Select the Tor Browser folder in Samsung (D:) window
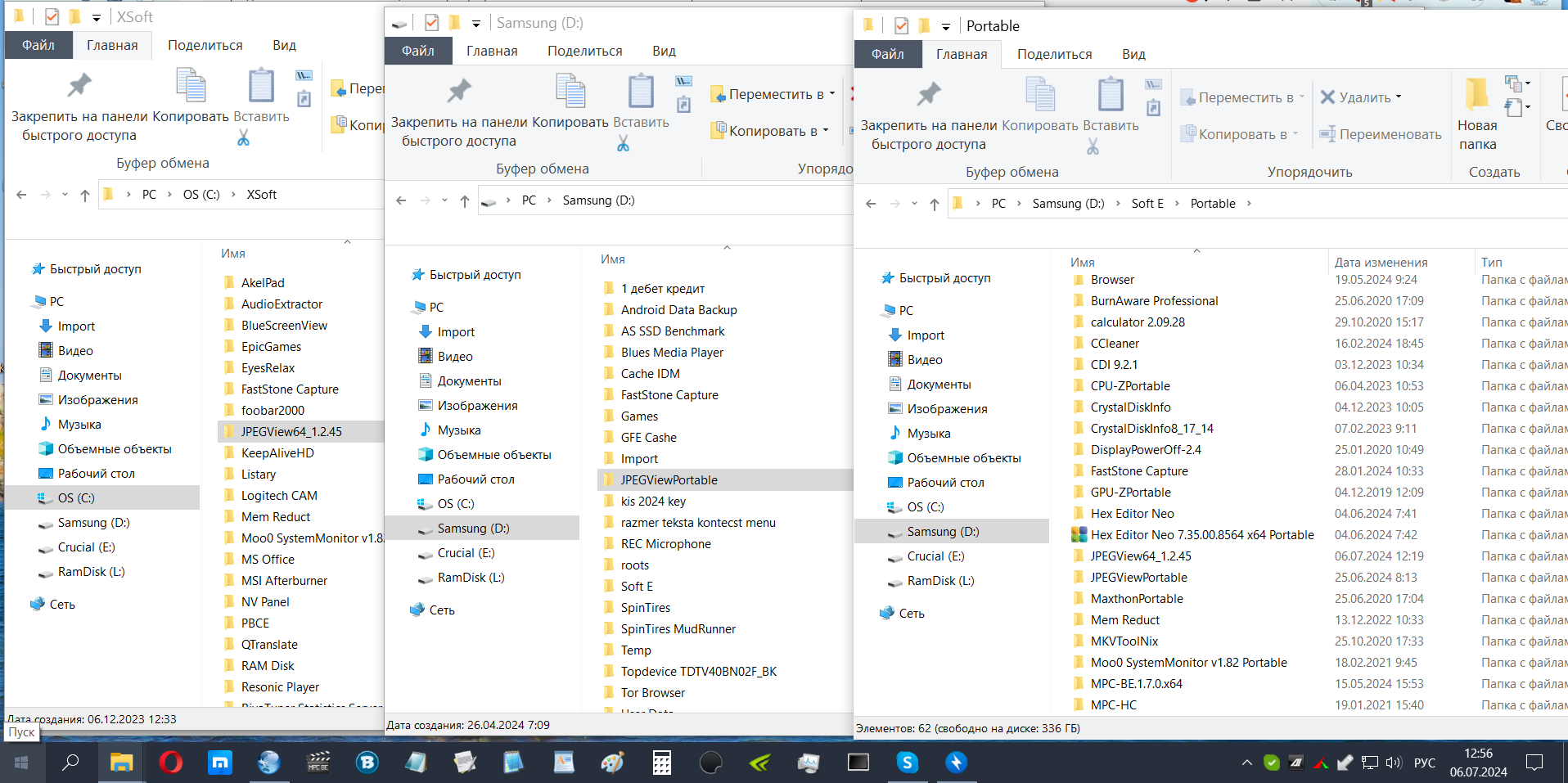This screenshot has height=783, width=1568. (653, 693)
